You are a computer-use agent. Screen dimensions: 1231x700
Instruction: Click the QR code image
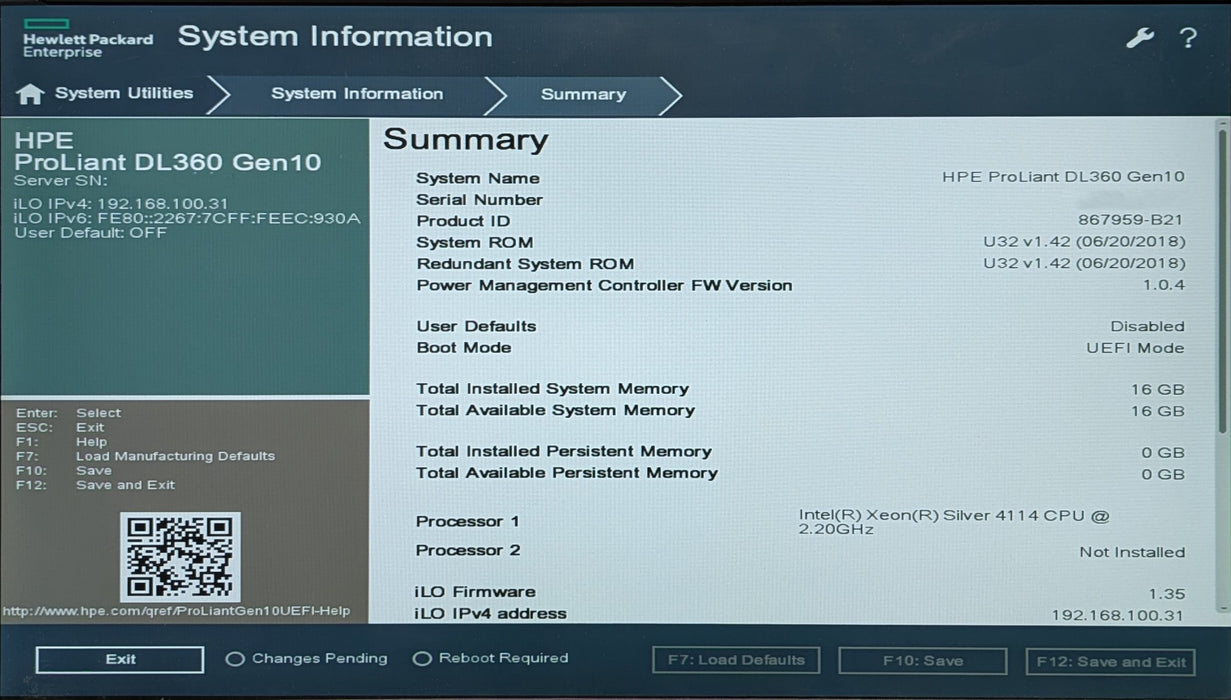180,557
